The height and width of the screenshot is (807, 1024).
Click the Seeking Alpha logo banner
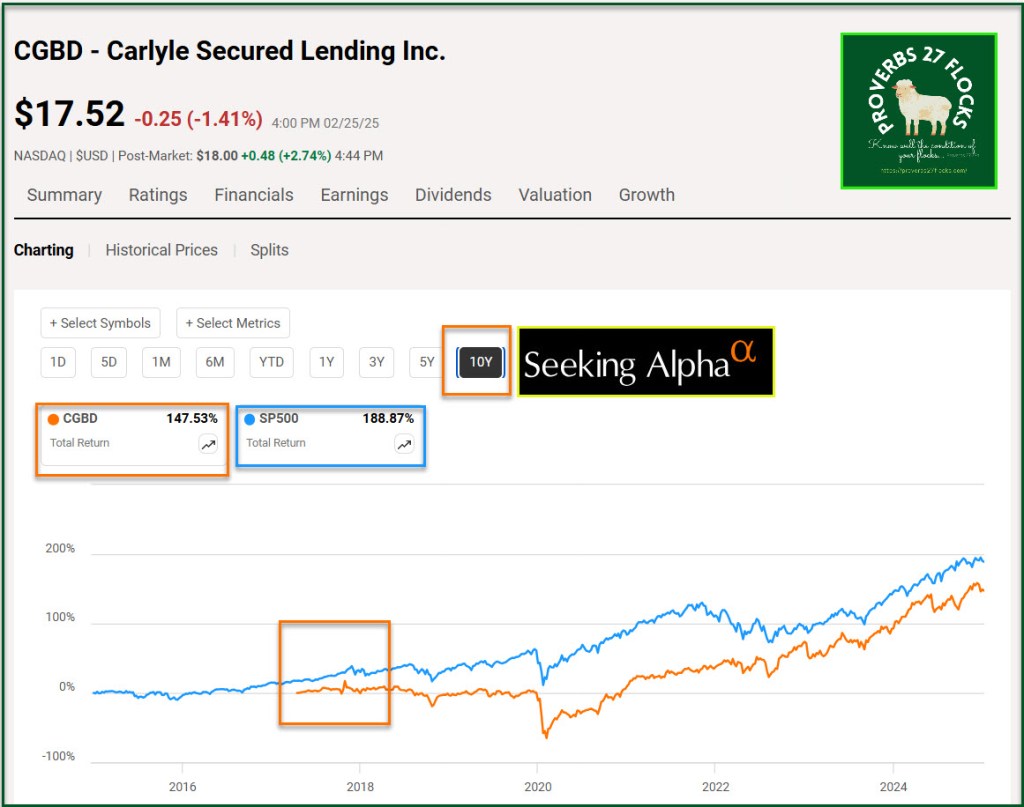646,362
